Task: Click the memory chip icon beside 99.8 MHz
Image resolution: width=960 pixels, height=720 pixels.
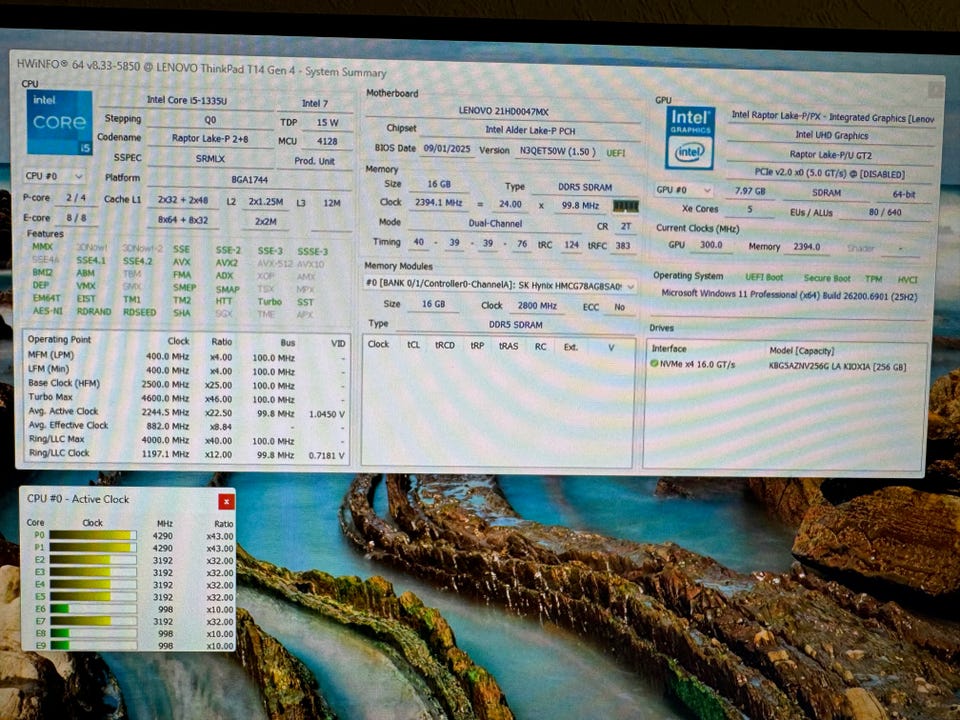Action: (x=625, y=206)
